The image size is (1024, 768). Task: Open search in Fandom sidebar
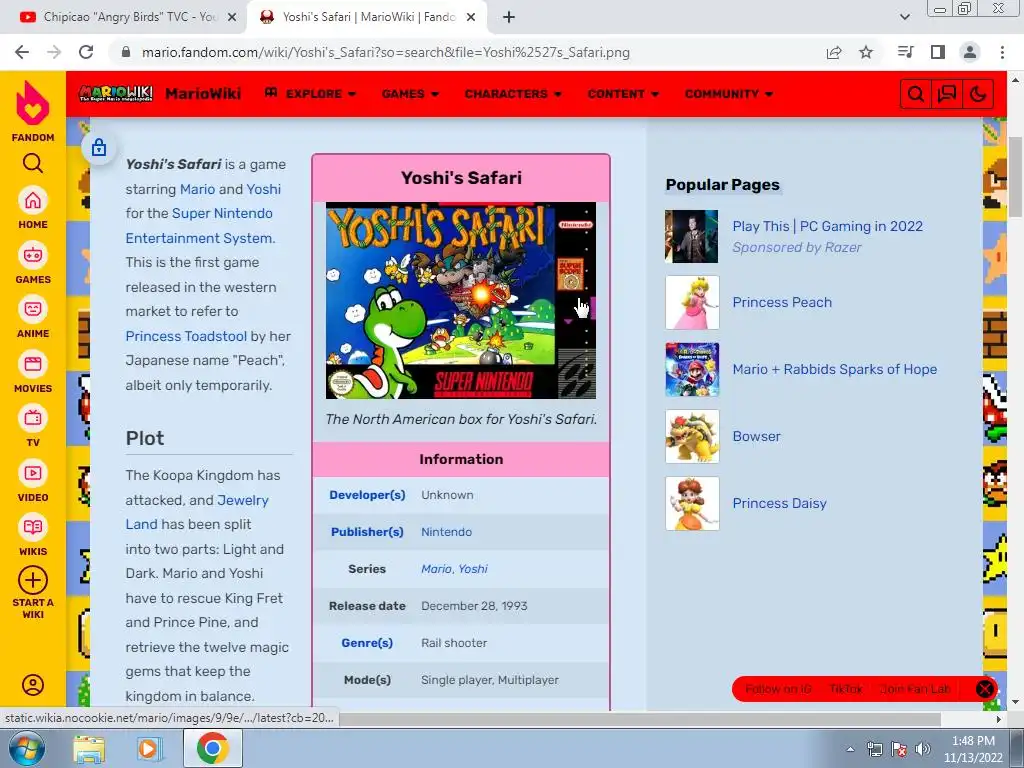click(x=33, y=163)
